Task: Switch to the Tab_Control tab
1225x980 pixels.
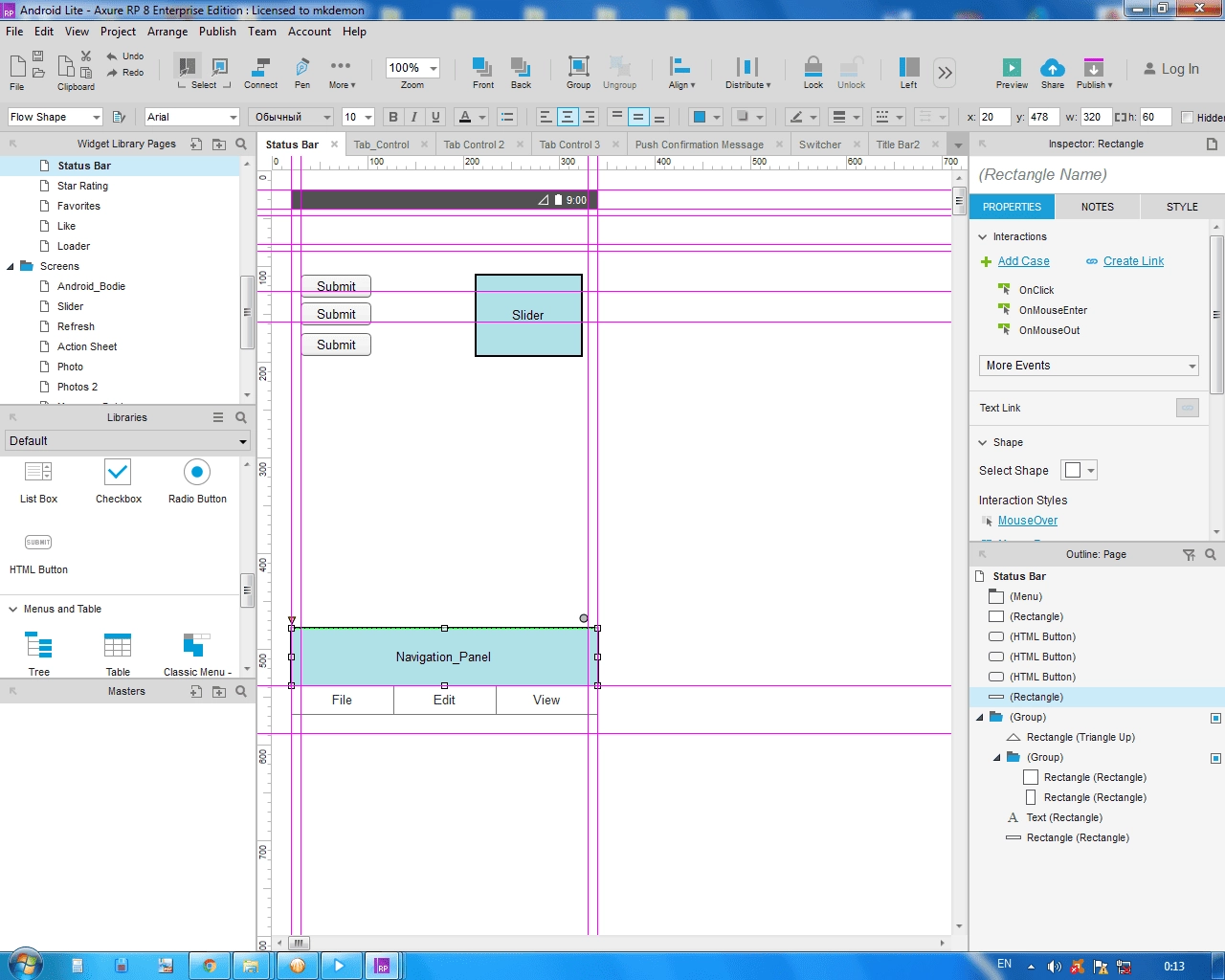Action: click(x=381, y=145)
